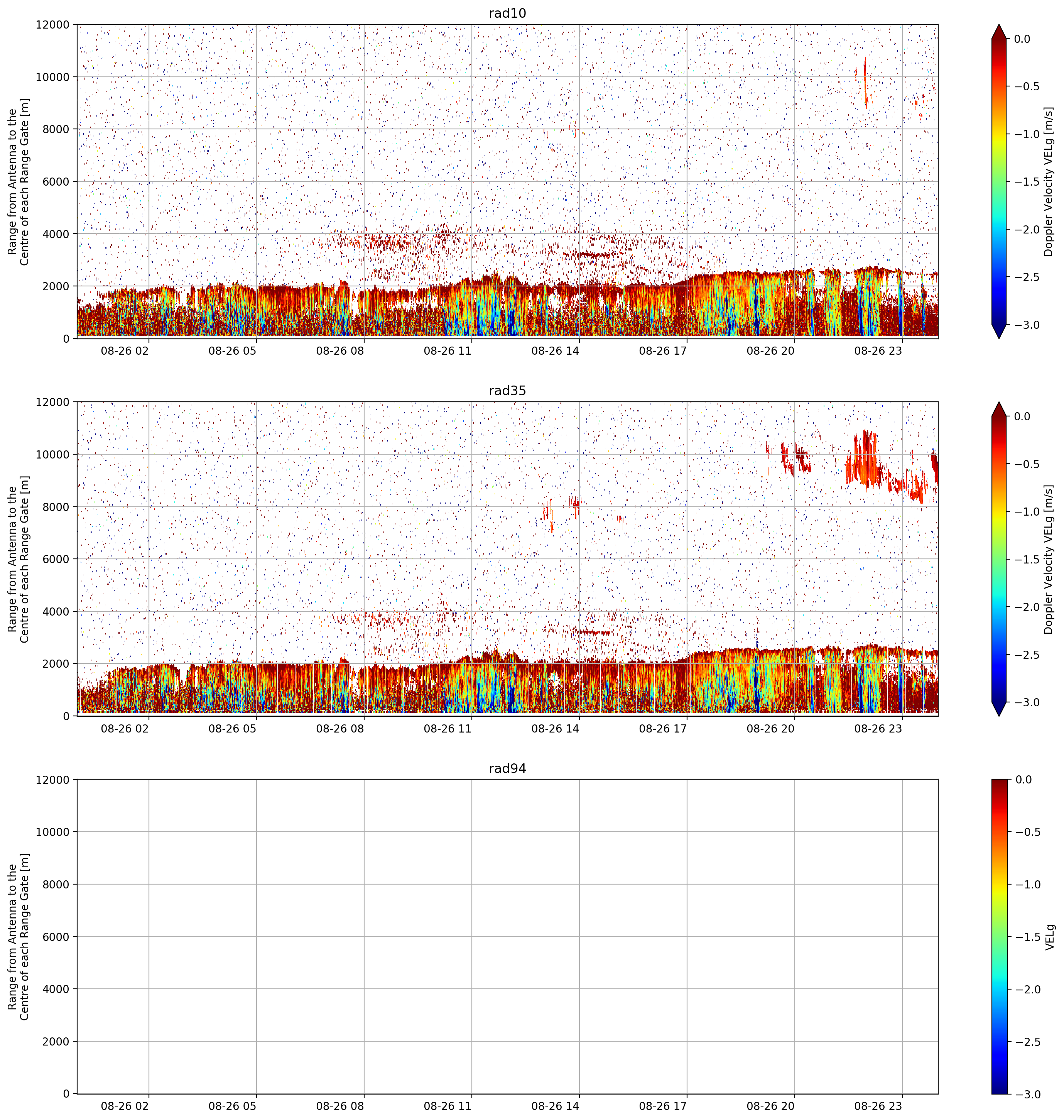Image resolution: width=1064 pixels, height=1120 pixels.
Task: Click the -1.0 label on rad94 colorbar
Action: click(1027, 884)
